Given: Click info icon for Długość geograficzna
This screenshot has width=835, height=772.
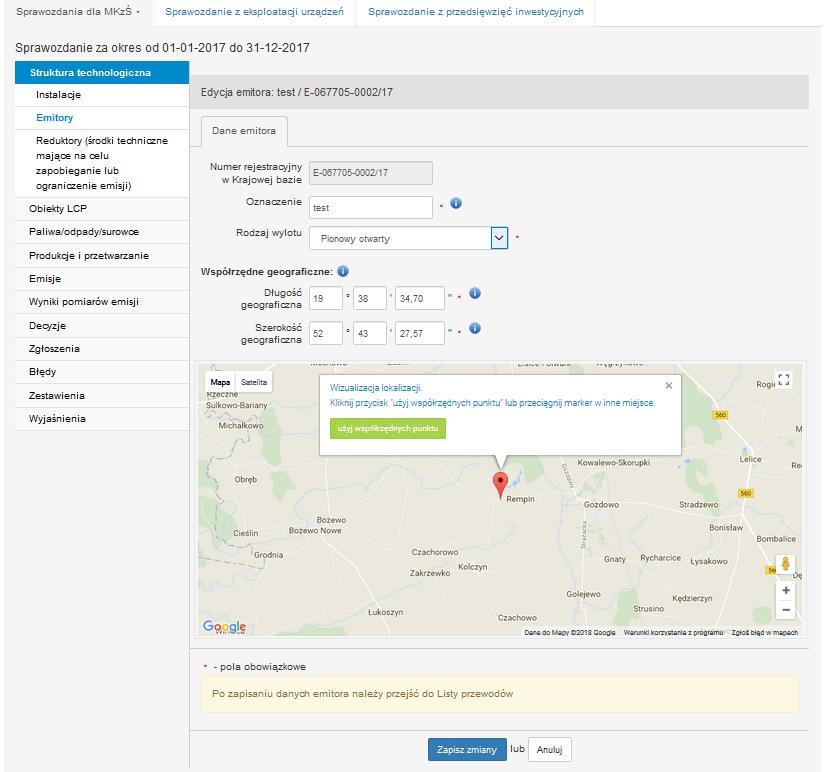Looking at the screenshot, I should 475,293.
